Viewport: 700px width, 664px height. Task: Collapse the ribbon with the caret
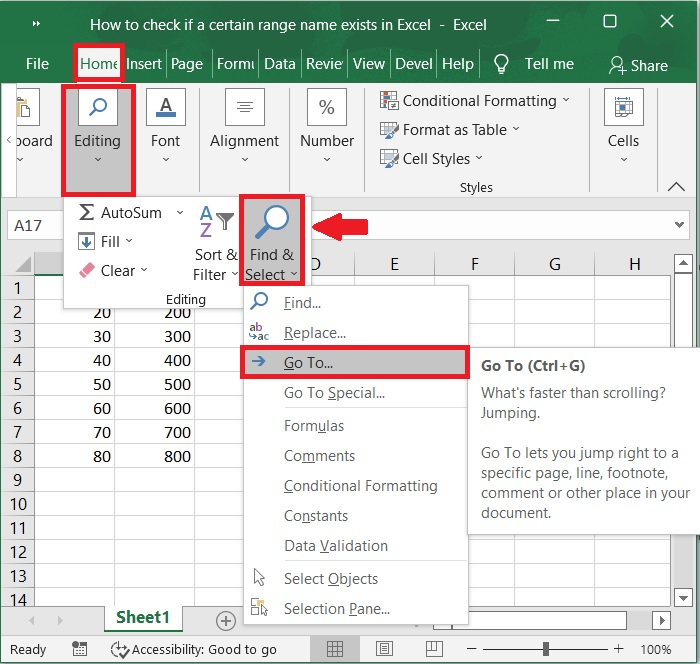pyautogui.click(x=676, y=187)
